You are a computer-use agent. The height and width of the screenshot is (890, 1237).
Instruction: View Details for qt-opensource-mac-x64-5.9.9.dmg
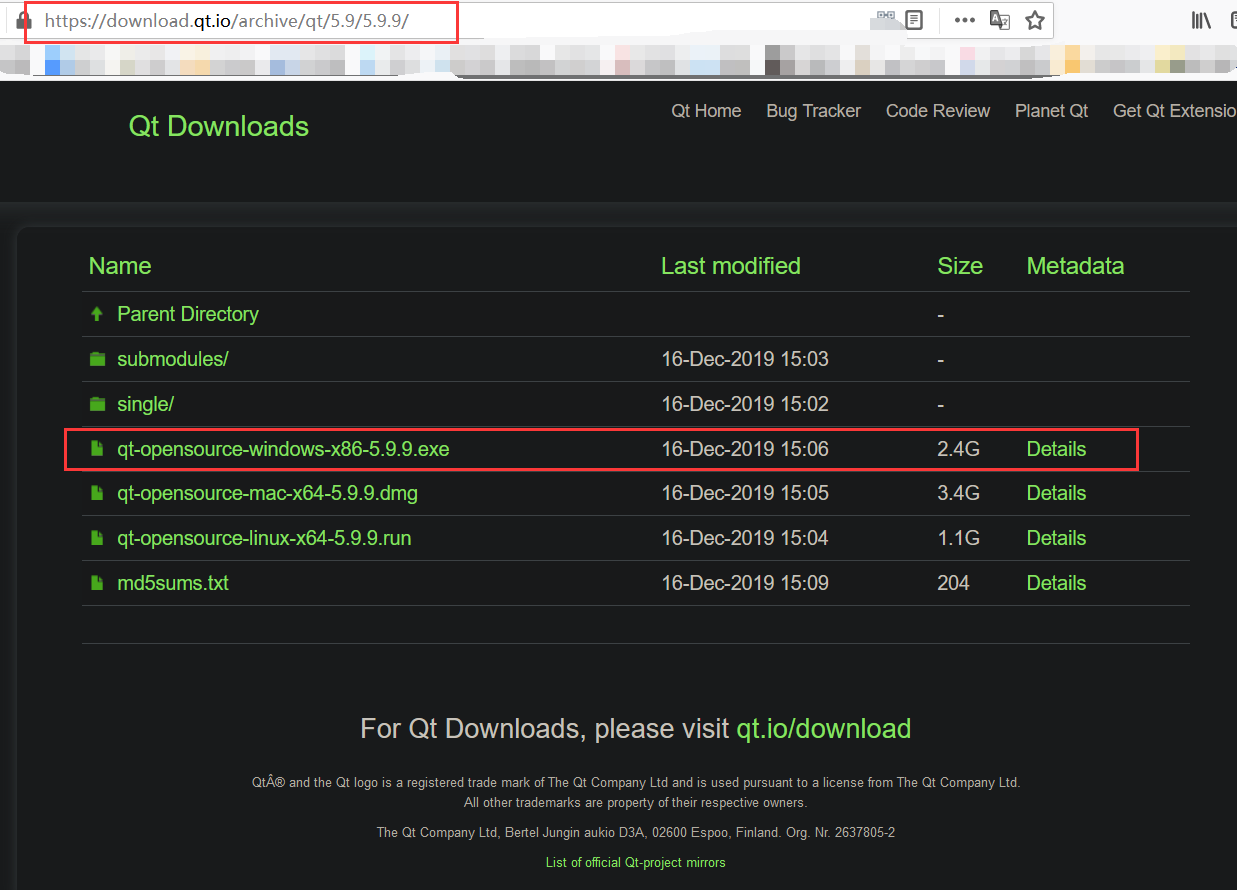coord(1056,492)
